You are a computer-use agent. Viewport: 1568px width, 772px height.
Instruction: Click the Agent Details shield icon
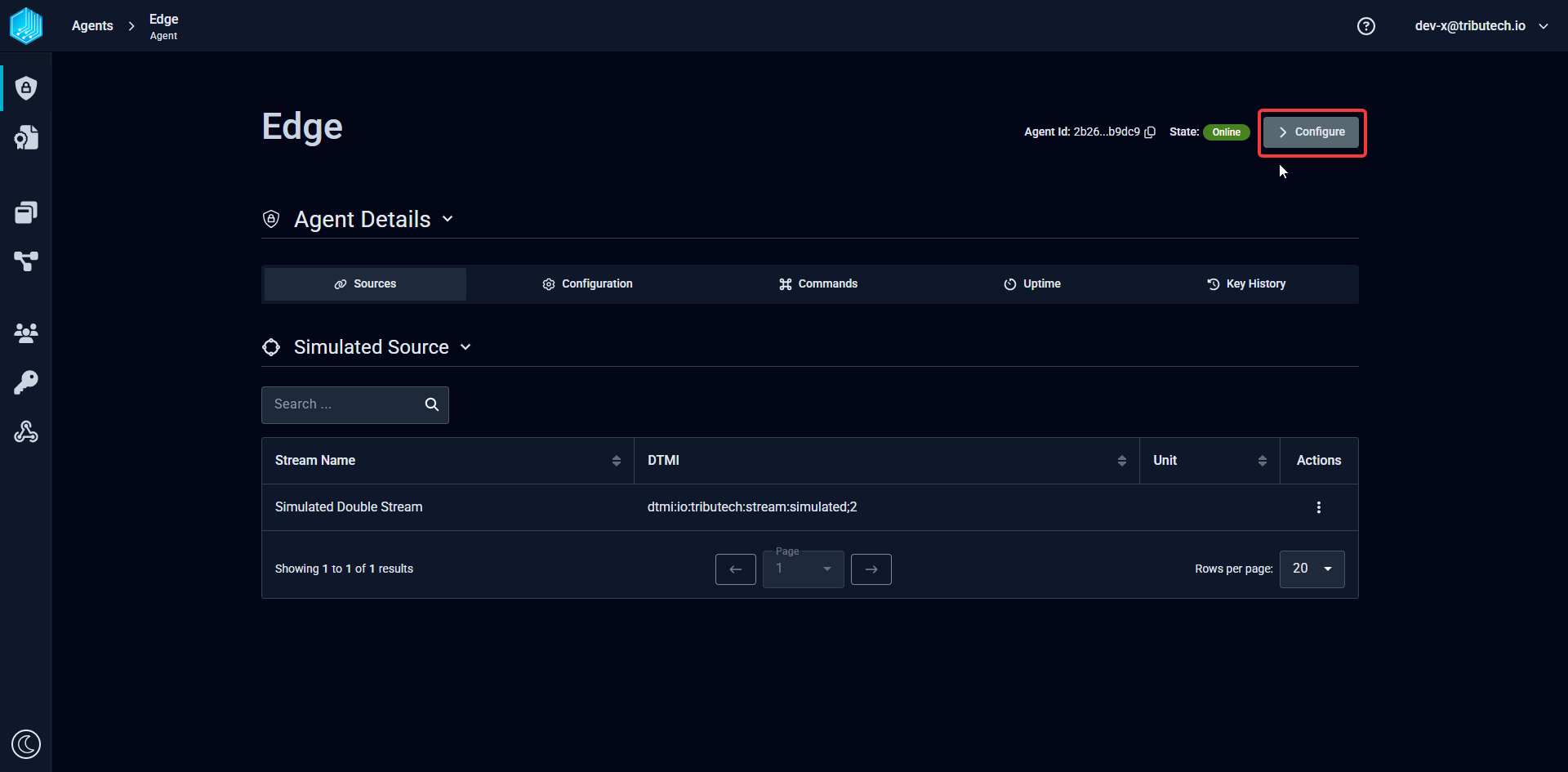pos(271,219)
